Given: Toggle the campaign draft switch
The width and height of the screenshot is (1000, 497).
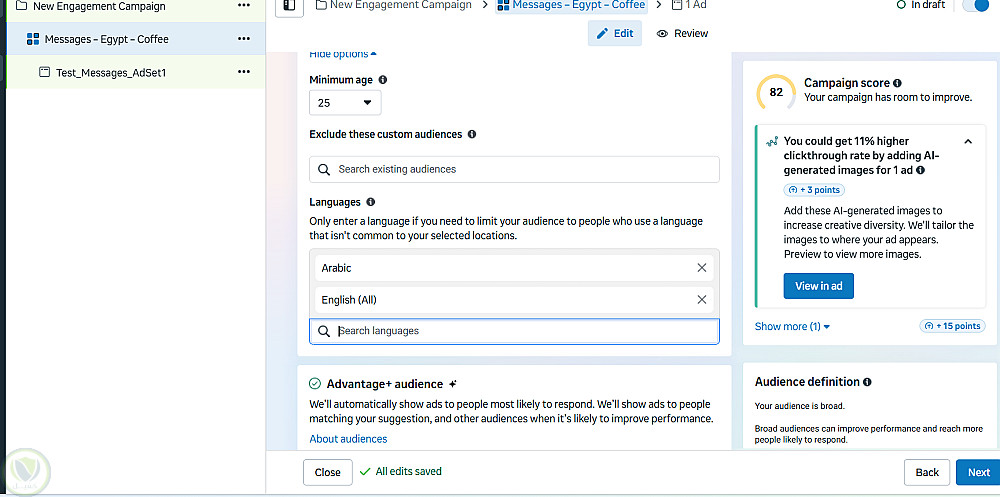Looking at the screenshot, I should point(974,6).
